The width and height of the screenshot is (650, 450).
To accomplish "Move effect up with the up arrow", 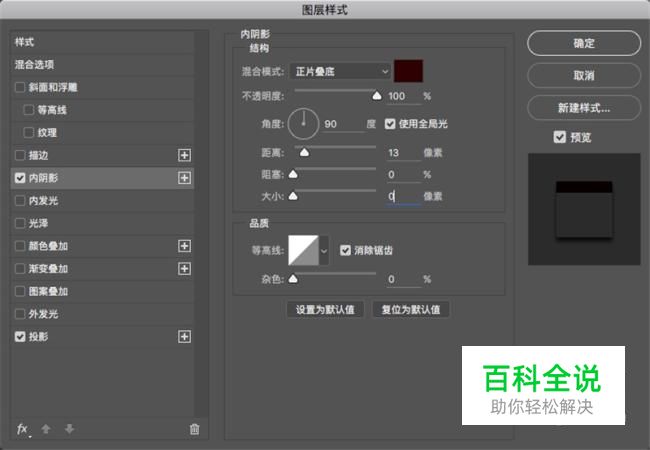I will tap(46, 429).
